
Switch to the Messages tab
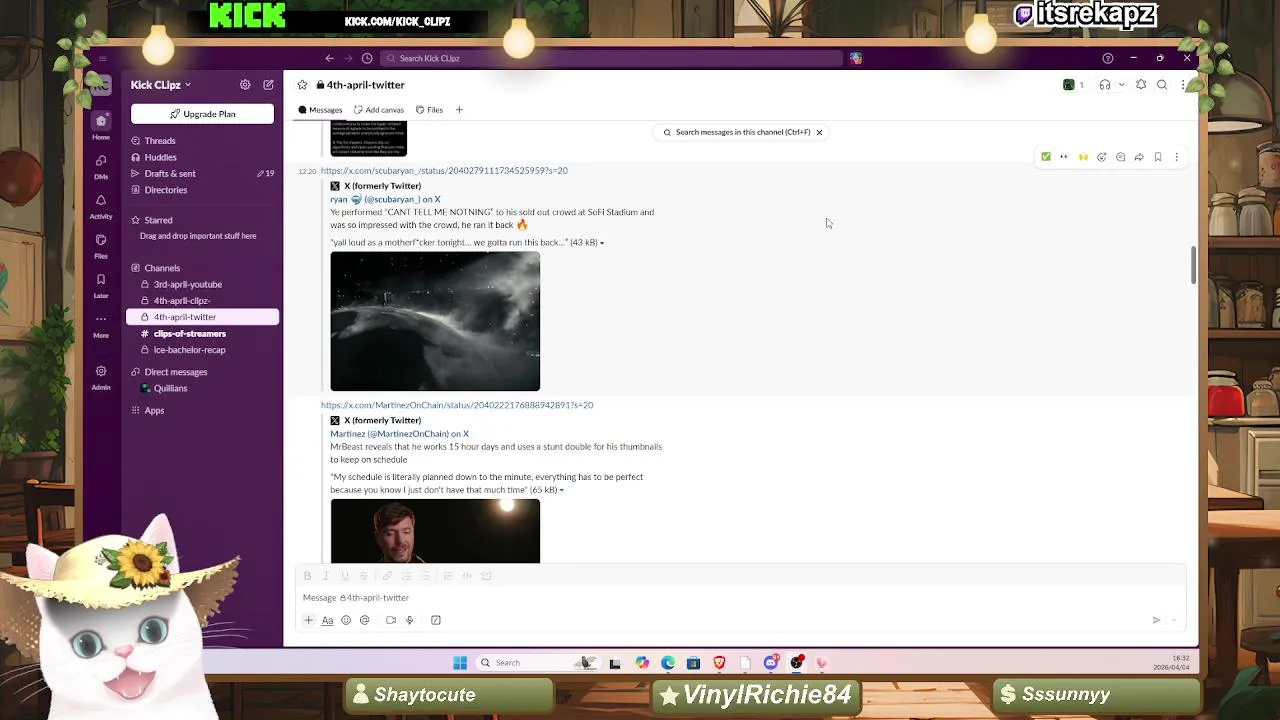coord(320,110)
